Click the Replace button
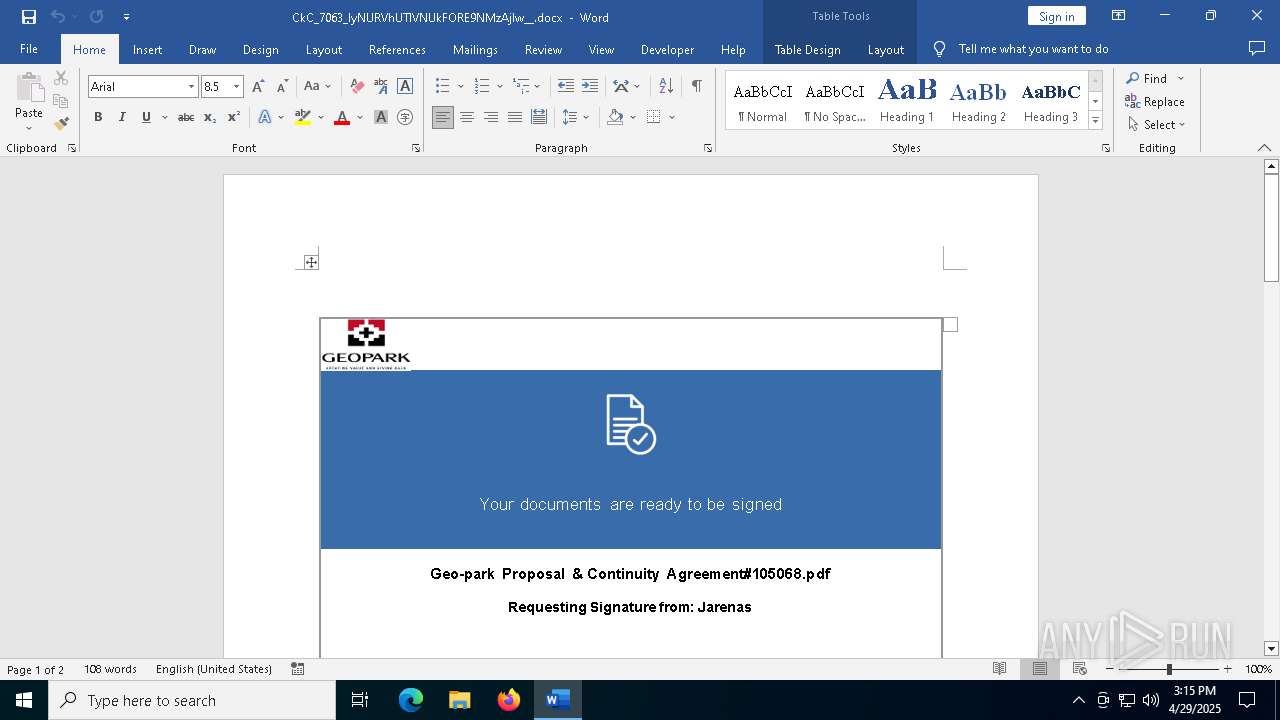The width and height of the screenshot is (1280, 720). tap(1155, 101)
